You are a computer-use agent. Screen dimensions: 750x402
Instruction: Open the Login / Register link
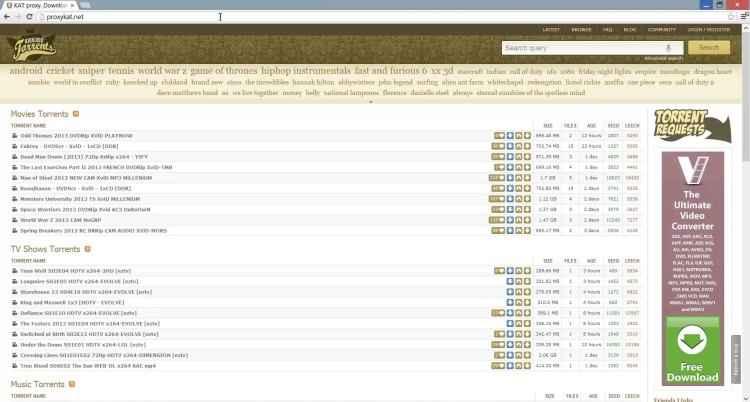click(x=709, y=30)
